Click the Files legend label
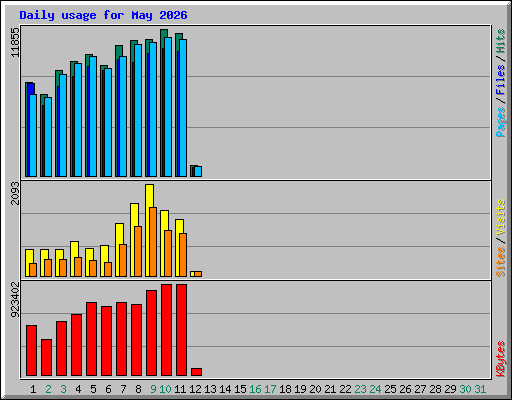This screenshot has height=400, width=512. pyautogui.click(x=501, y=79)
